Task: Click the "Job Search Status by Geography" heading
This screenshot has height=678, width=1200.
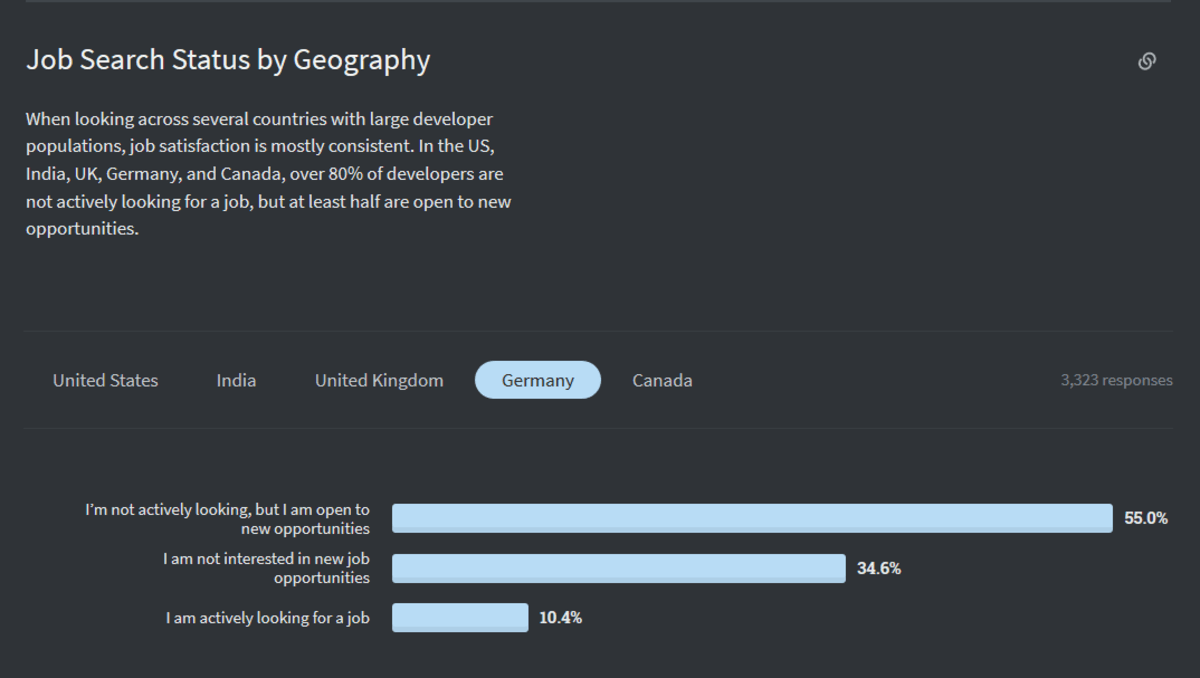Action: 228,60
